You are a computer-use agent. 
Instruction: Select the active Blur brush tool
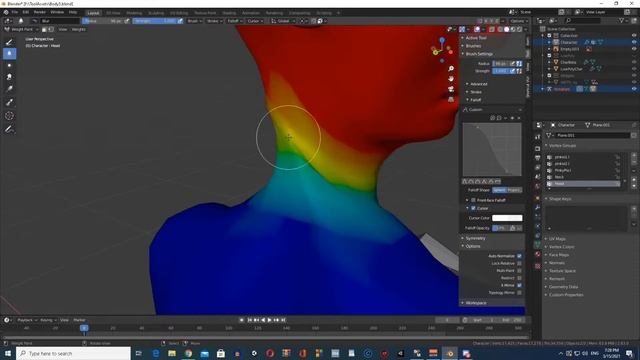pyautogui.click(x=9, y=53)
